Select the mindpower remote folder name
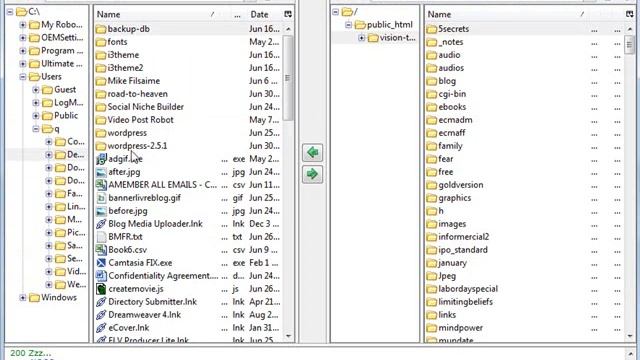 tap(460, 328)
